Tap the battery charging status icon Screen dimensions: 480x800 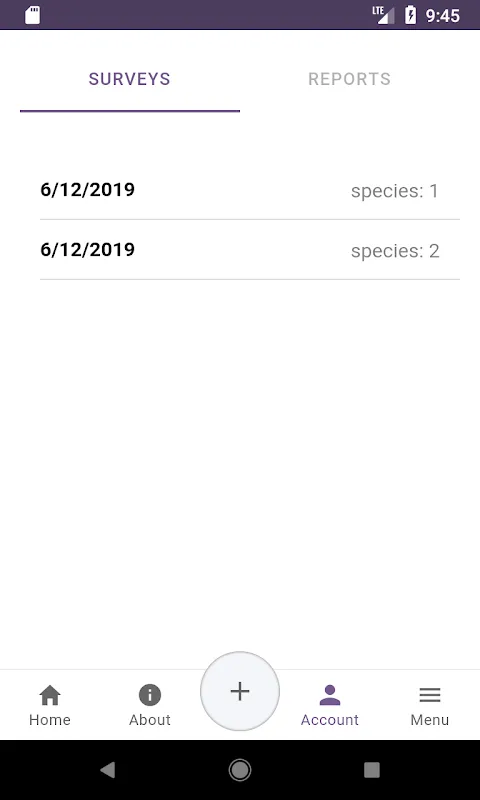pos(410,15)
